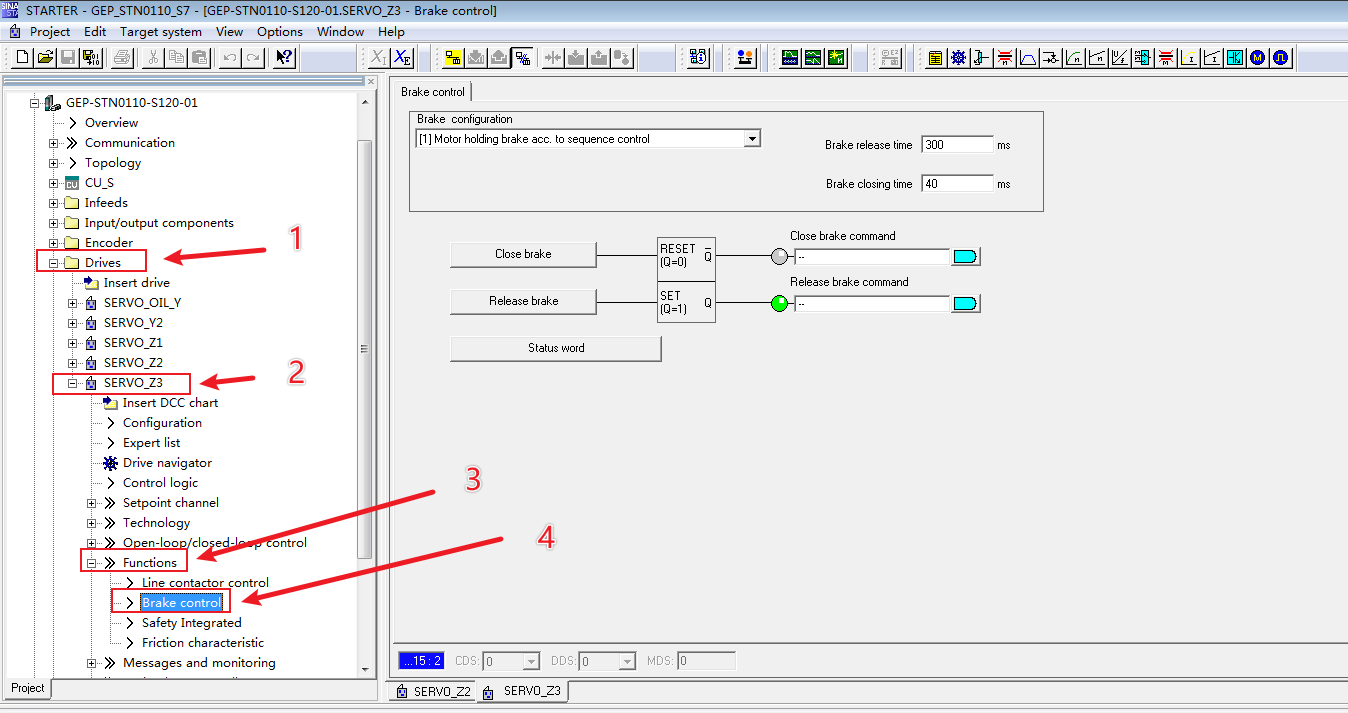
Task: Click cyan connector button for Release brake command
Action: point(965,303)
